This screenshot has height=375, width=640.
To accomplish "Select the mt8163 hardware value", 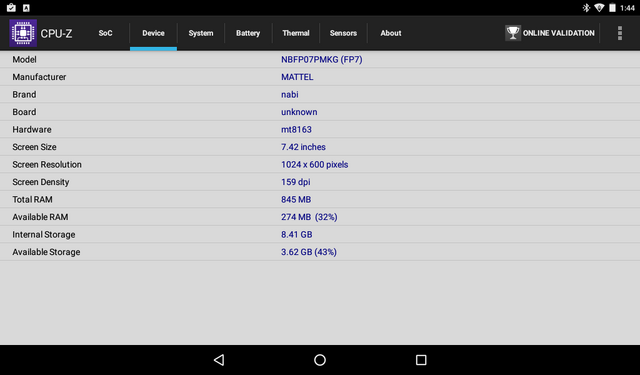I will 296,130.
